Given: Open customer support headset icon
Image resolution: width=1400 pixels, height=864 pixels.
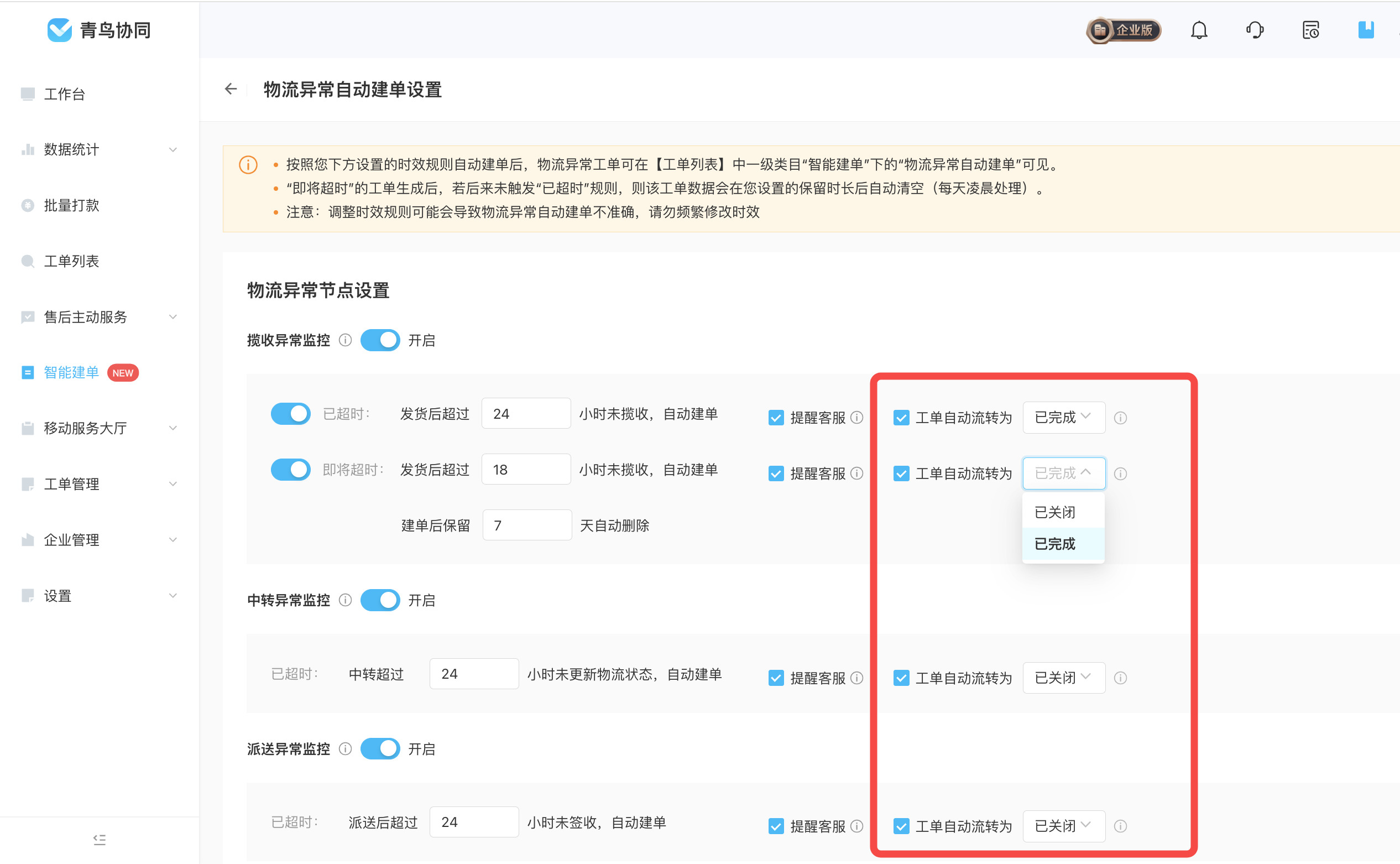Looking at the screenshot, I should (x=1255, y=30).
